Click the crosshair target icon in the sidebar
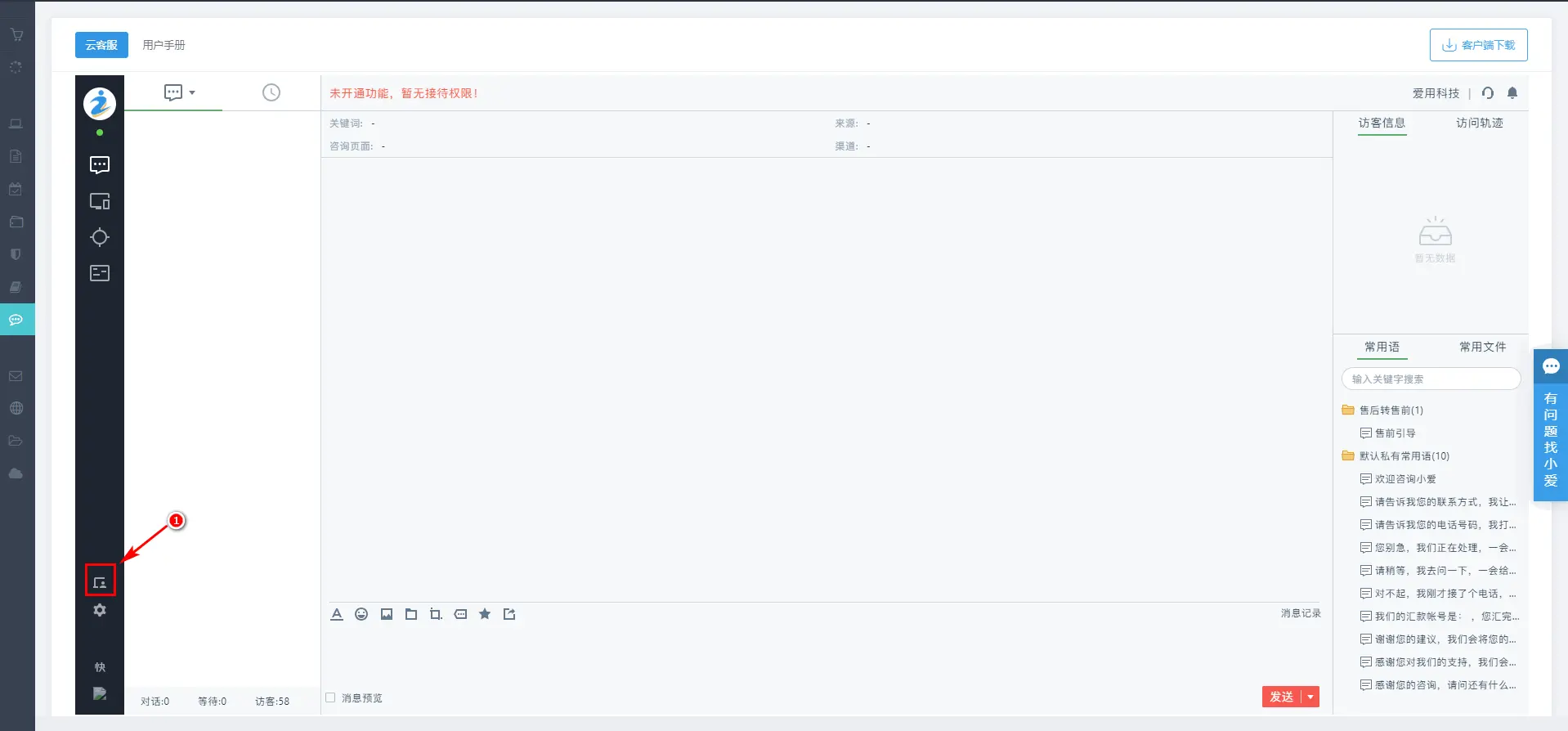The width and height of the screenshot is (1568, 731). tap(100, 237)
